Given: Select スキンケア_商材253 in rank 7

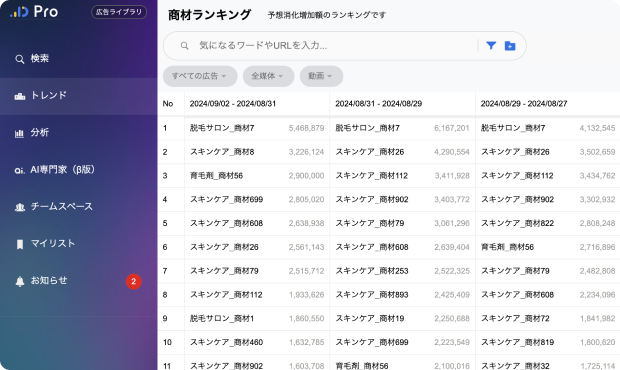Looking at the screenshot, I should click(x=372, y=271).
